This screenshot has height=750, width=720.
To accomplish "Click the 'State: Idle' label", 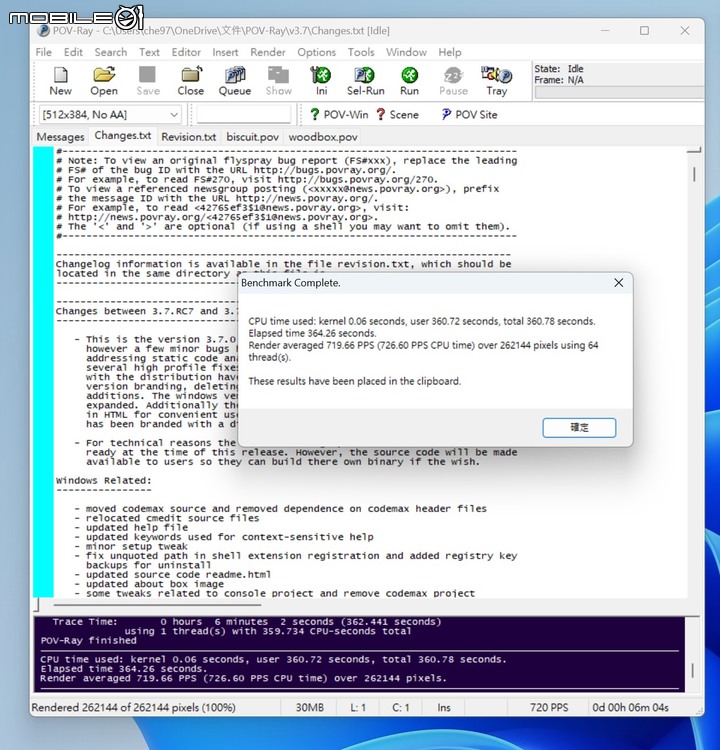I will [559, 69].
